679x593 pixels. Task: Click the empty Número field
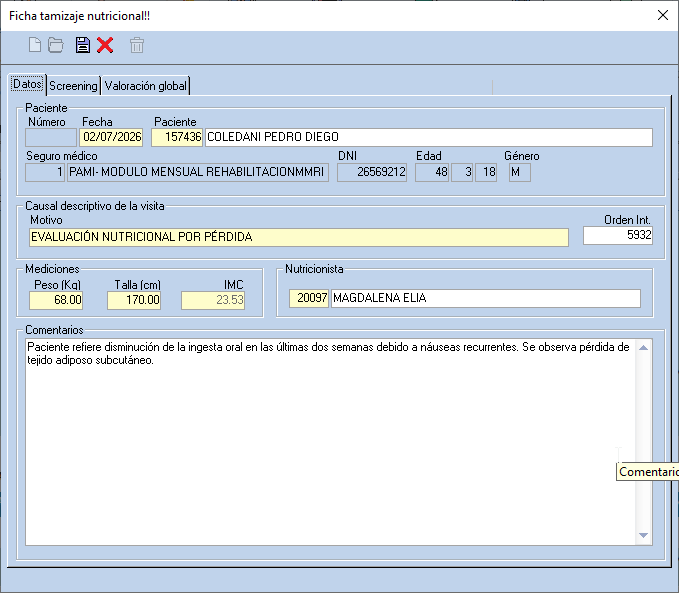coord(51,137)
